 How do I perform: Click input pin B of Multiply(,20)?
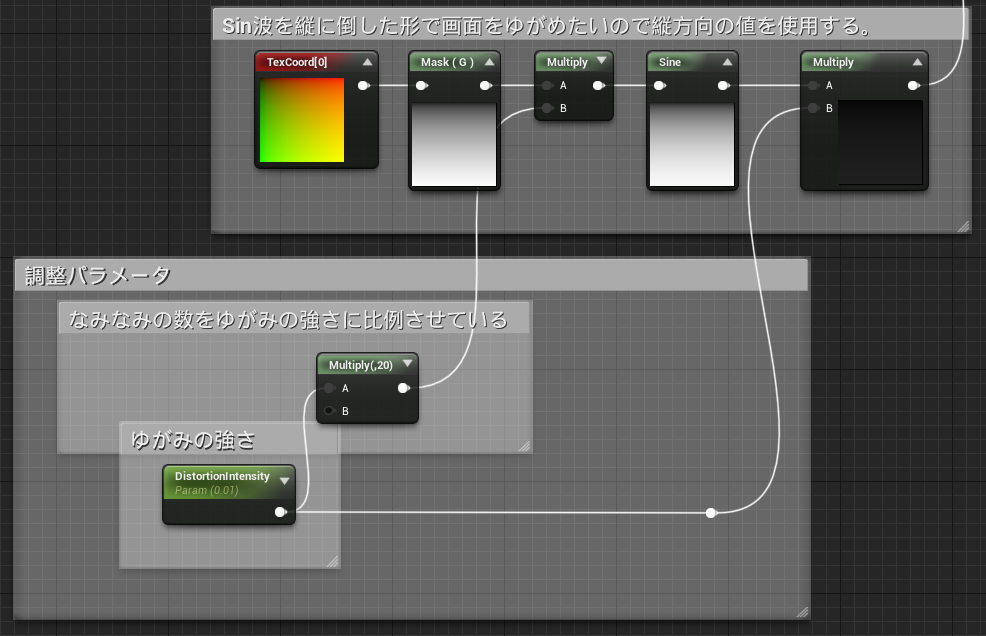[x=330, y=411]
